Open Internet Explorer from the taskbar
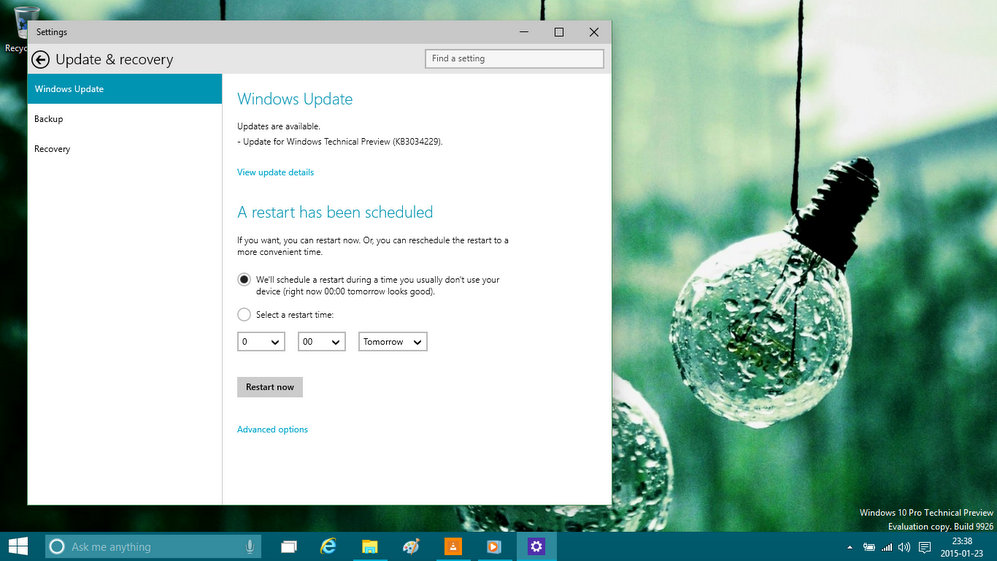The width and height of the screenshot is (997, 561). tap(328, 547)
